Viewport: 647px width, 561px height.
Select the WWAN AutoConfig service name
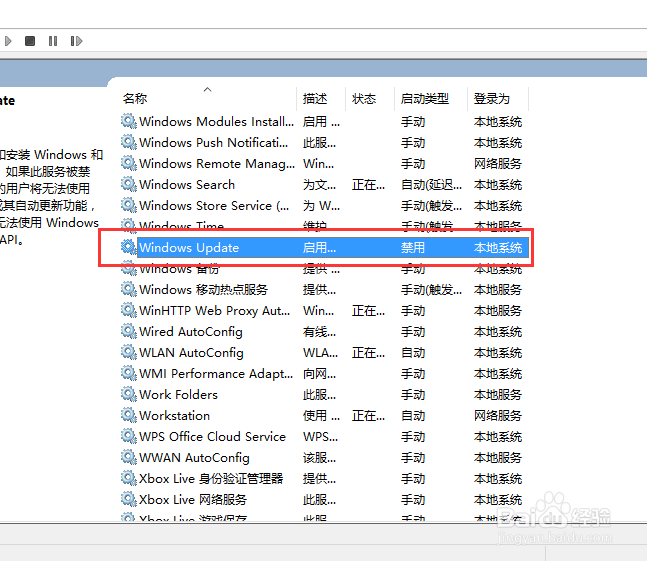(194, 458)
